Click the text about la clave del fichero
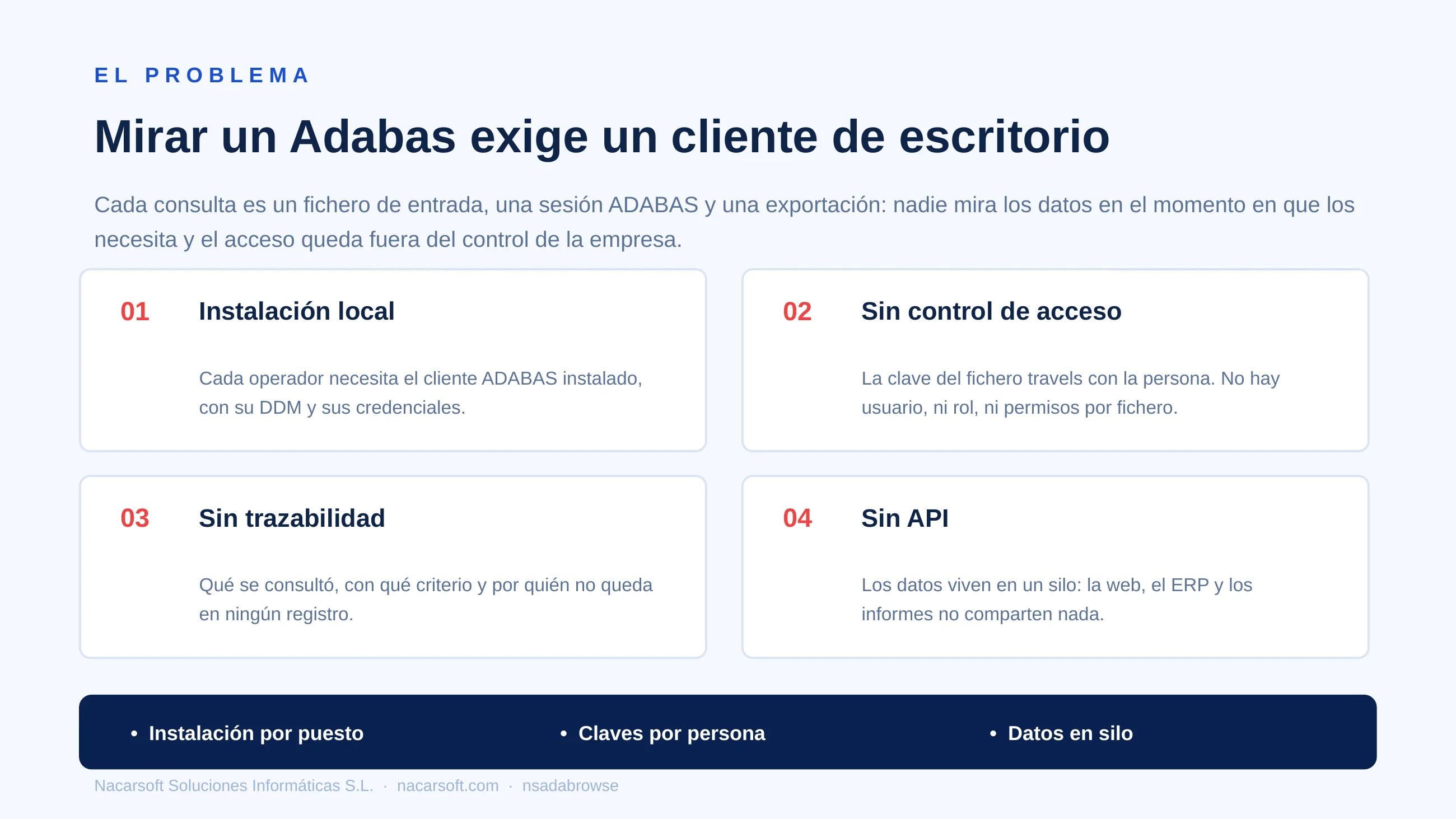 pyautogui.click(x=1071, y=393)
